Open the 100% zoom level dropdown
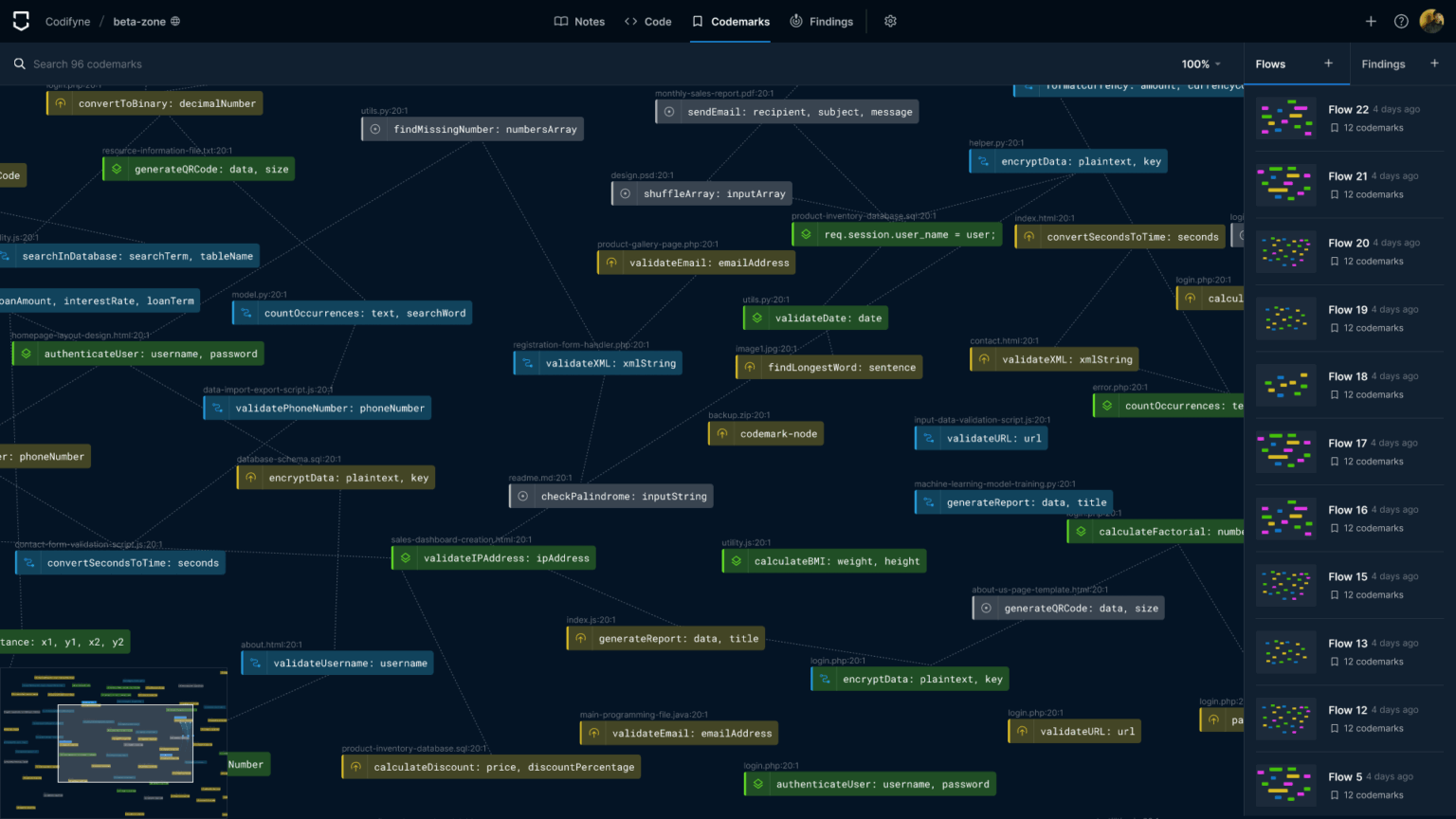The height and width of the screenshot is (819, 1456). pyautogui.click(x=1201, y=64)
